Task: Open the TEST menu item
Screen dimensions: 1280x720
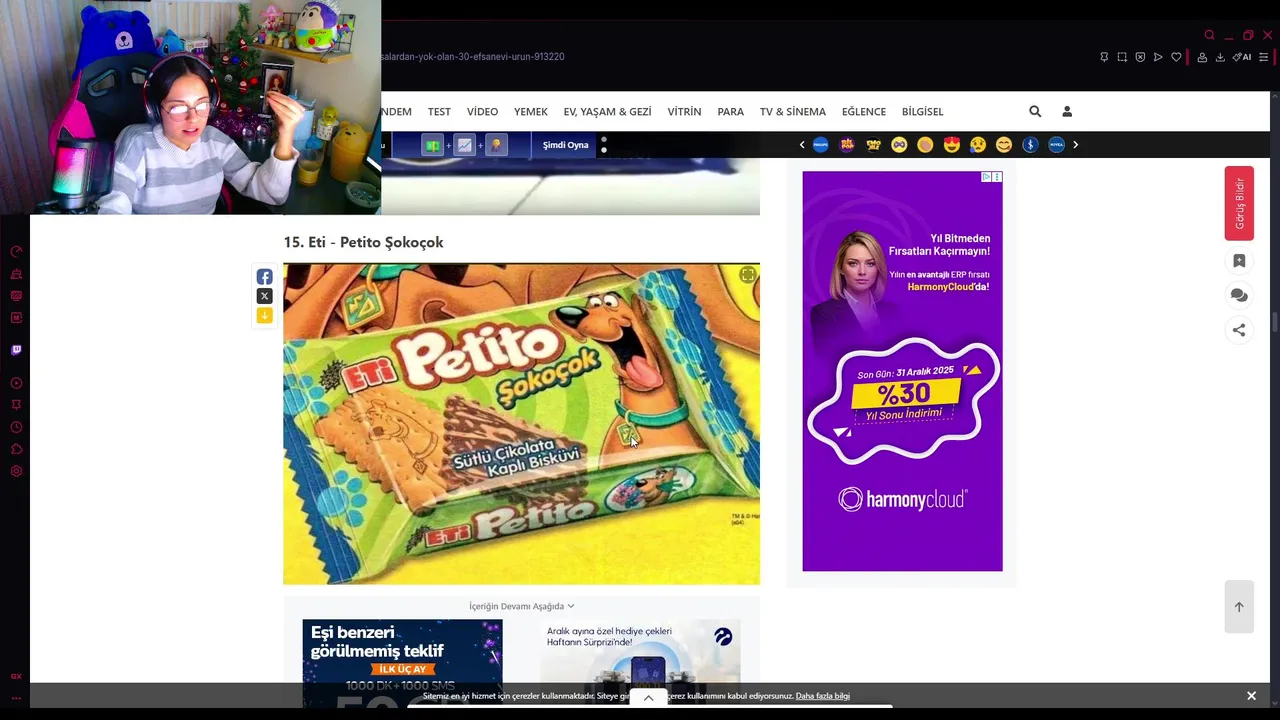Action: click(x=439, y=111)
